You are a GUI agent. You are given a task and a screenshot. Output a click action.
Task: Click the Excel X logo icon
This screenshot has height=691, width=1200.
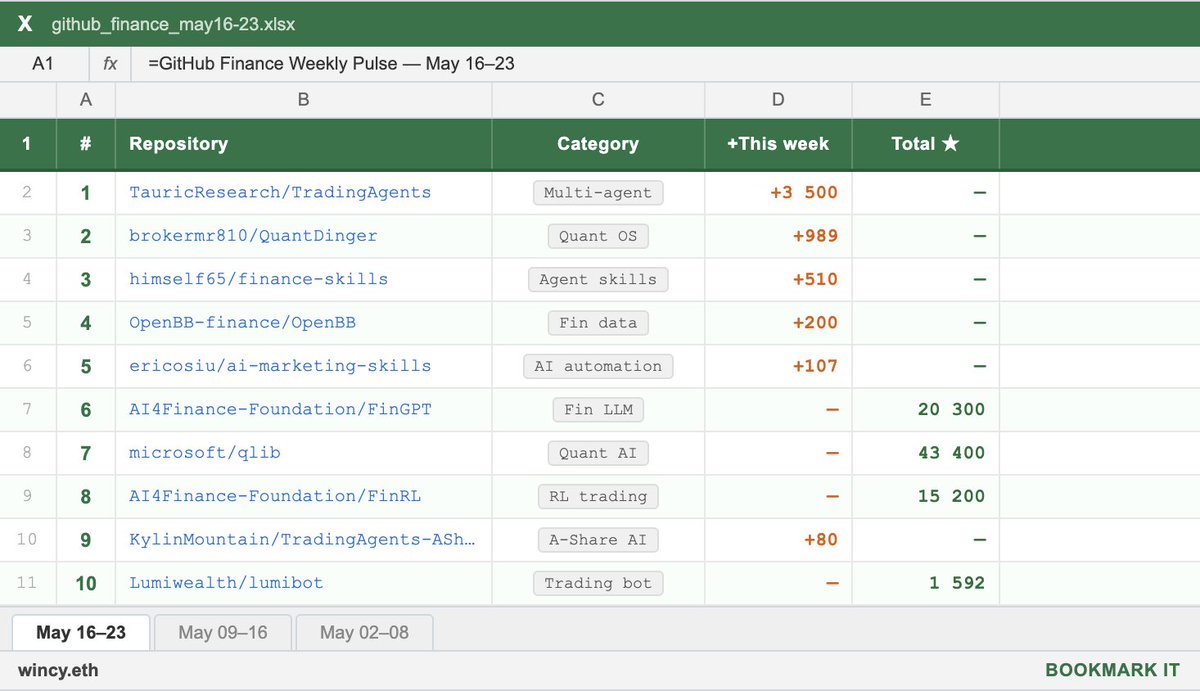click(x=25, y=24)
